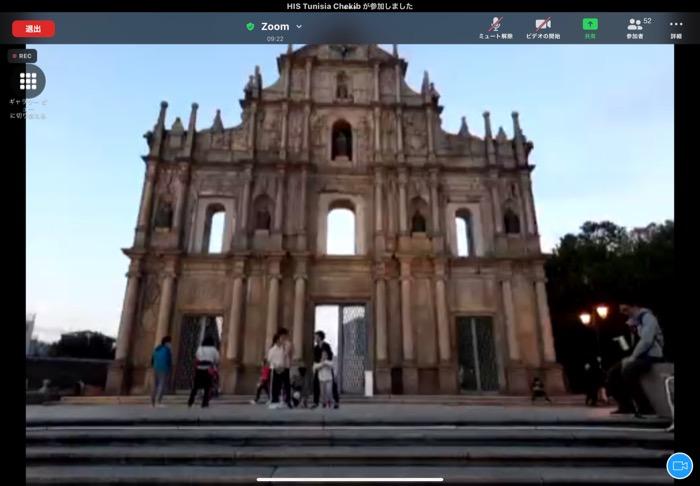Open the participants people icon
The height and width of the screenshot is (486, 700).
(634, 23)
